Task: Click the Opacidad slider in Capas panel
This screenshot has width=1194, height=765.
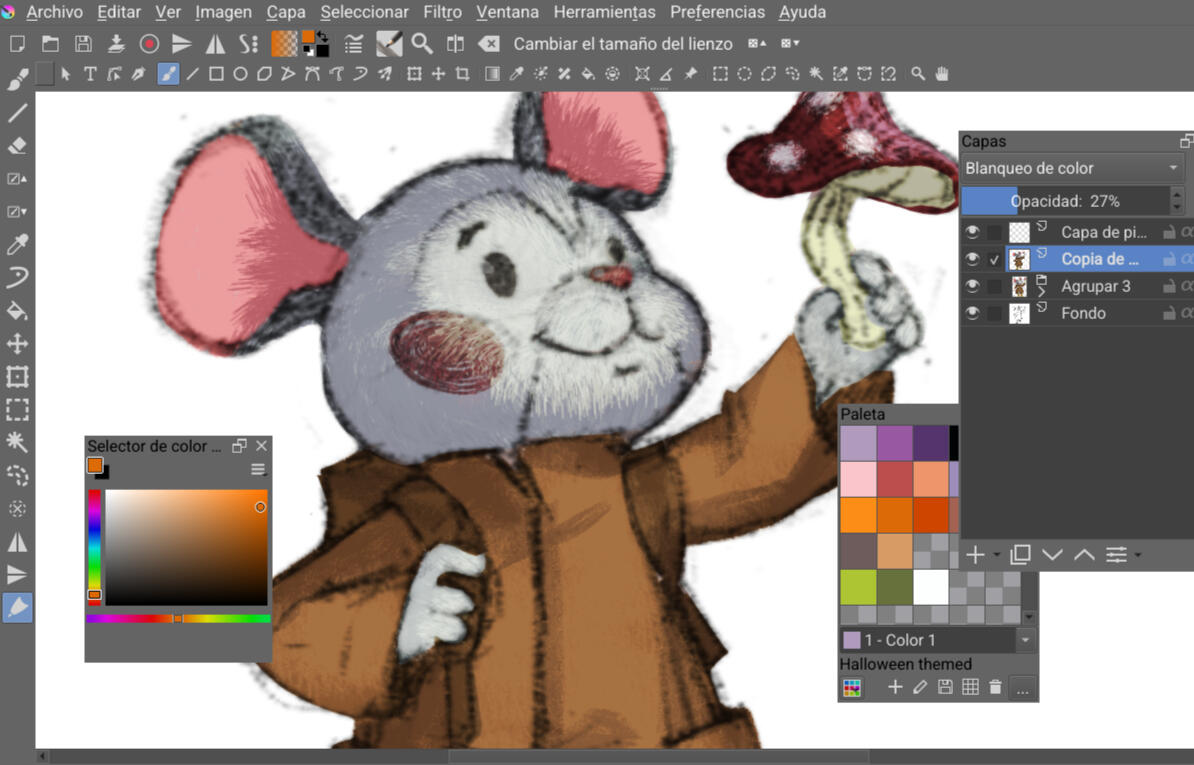Action: pos(1064,201)
